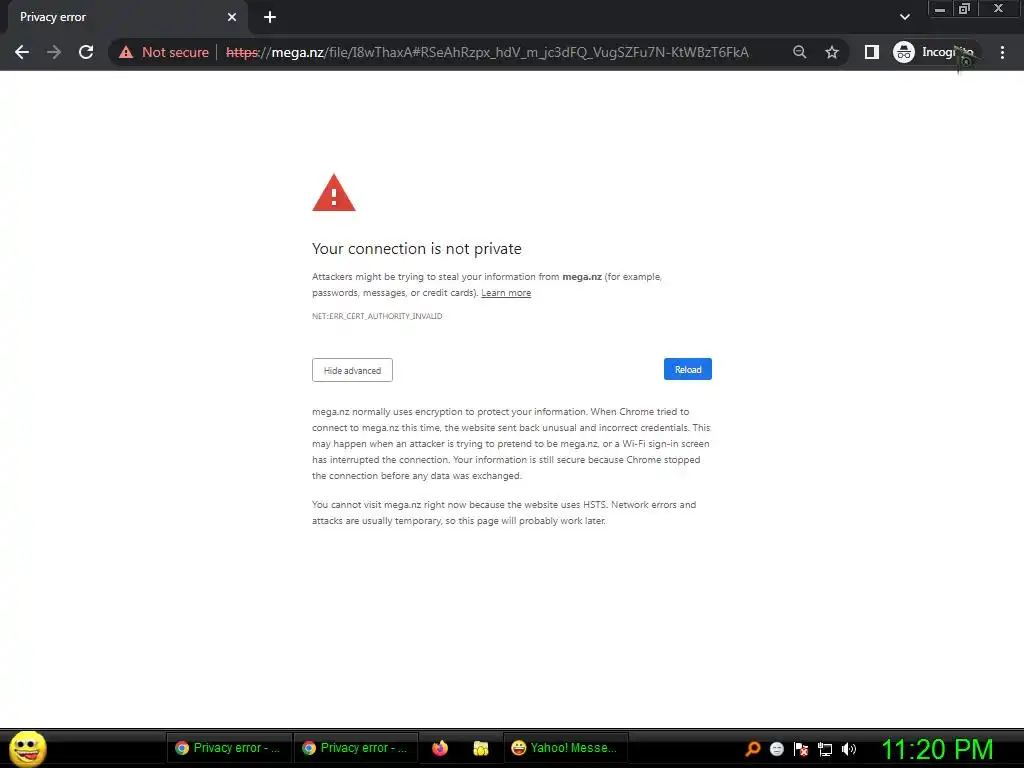Toggle the side panel icon
1024x768 pixels.
point(871,52)
